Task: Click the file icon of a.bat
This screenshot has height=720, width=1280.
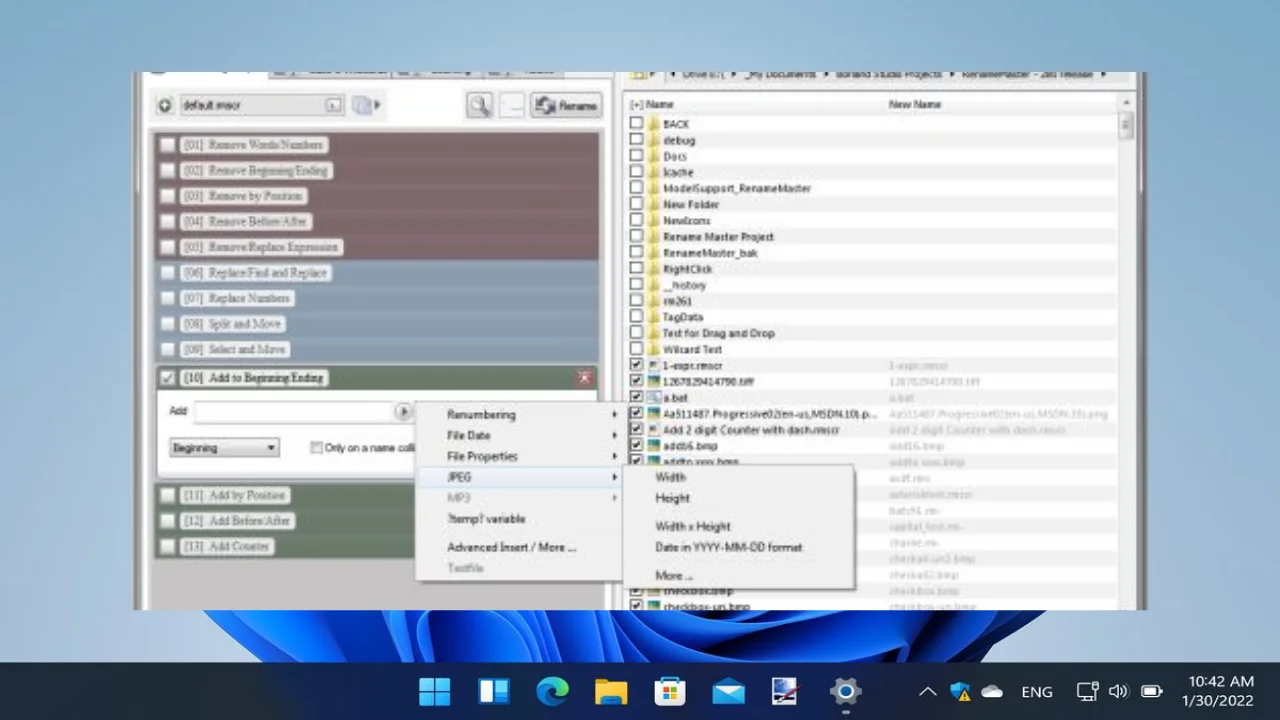Action: click(x=654, y=397)
